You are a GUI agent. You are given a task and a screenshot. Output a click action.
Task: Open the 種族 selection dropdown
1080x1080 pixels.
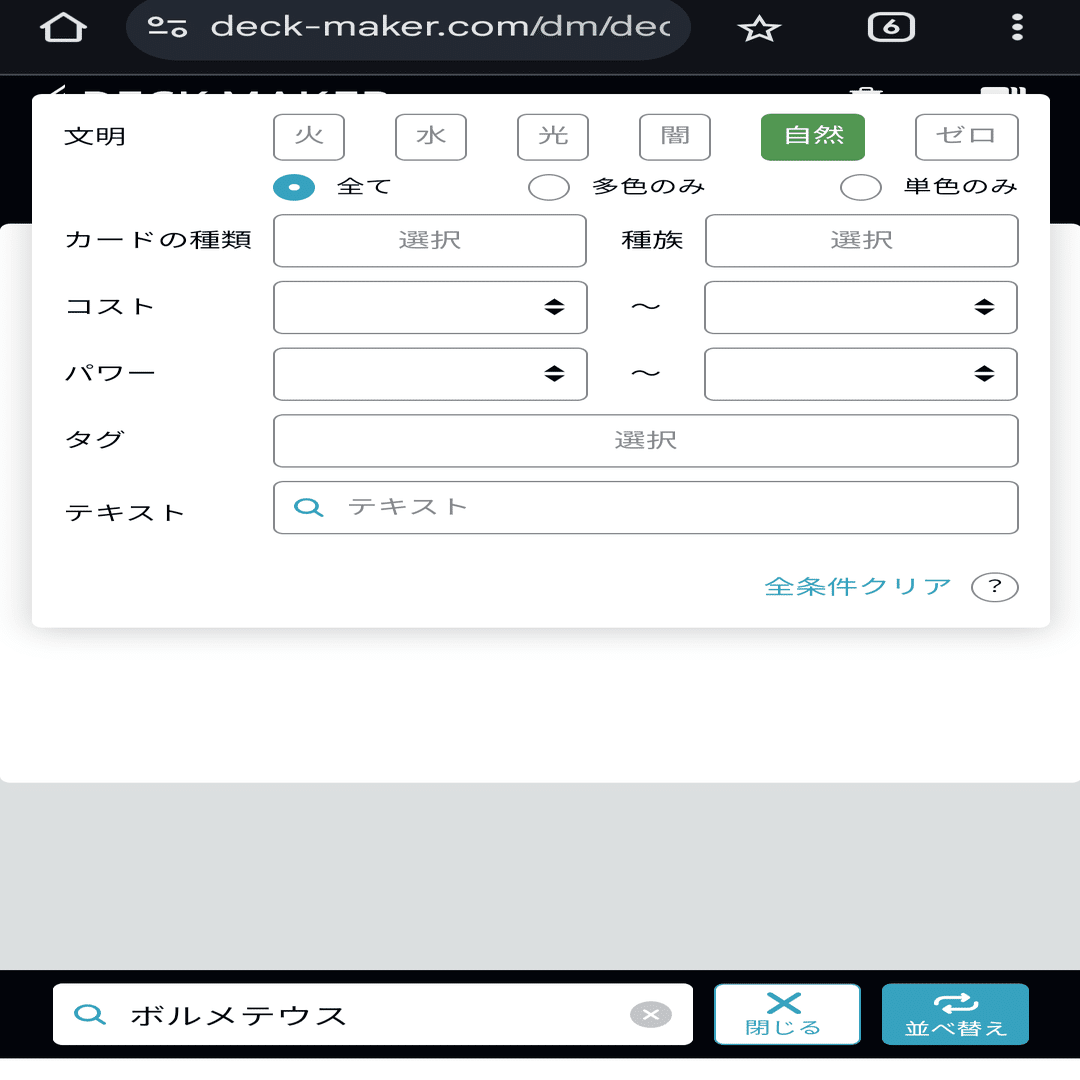861,240
